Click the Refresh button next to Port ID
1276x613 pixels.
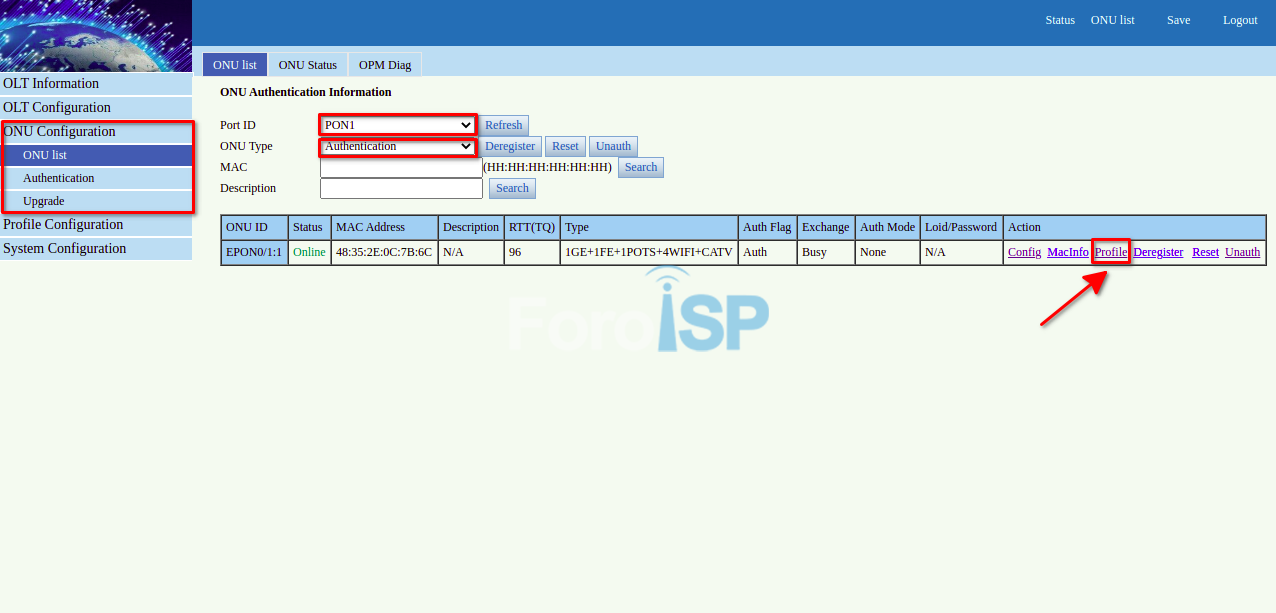pos(503,125)
